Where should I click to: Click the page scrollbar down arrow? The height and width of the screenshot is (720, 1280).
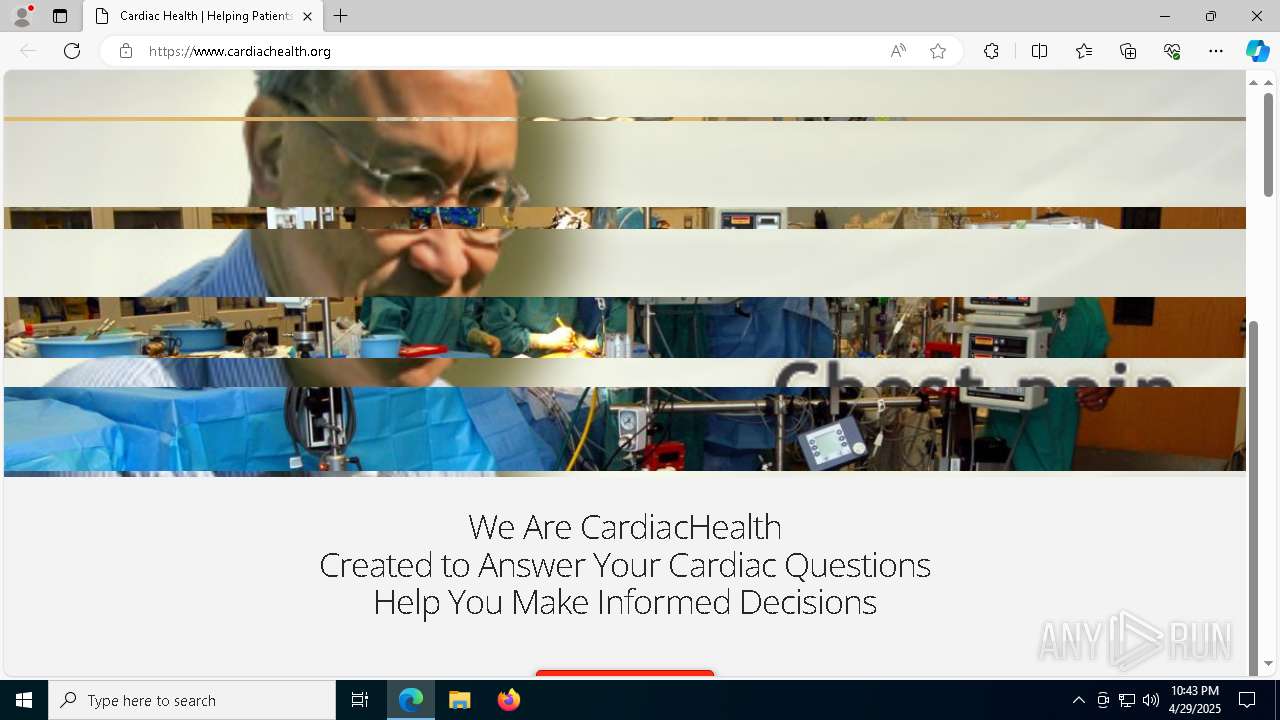(x=1268, y=663)
